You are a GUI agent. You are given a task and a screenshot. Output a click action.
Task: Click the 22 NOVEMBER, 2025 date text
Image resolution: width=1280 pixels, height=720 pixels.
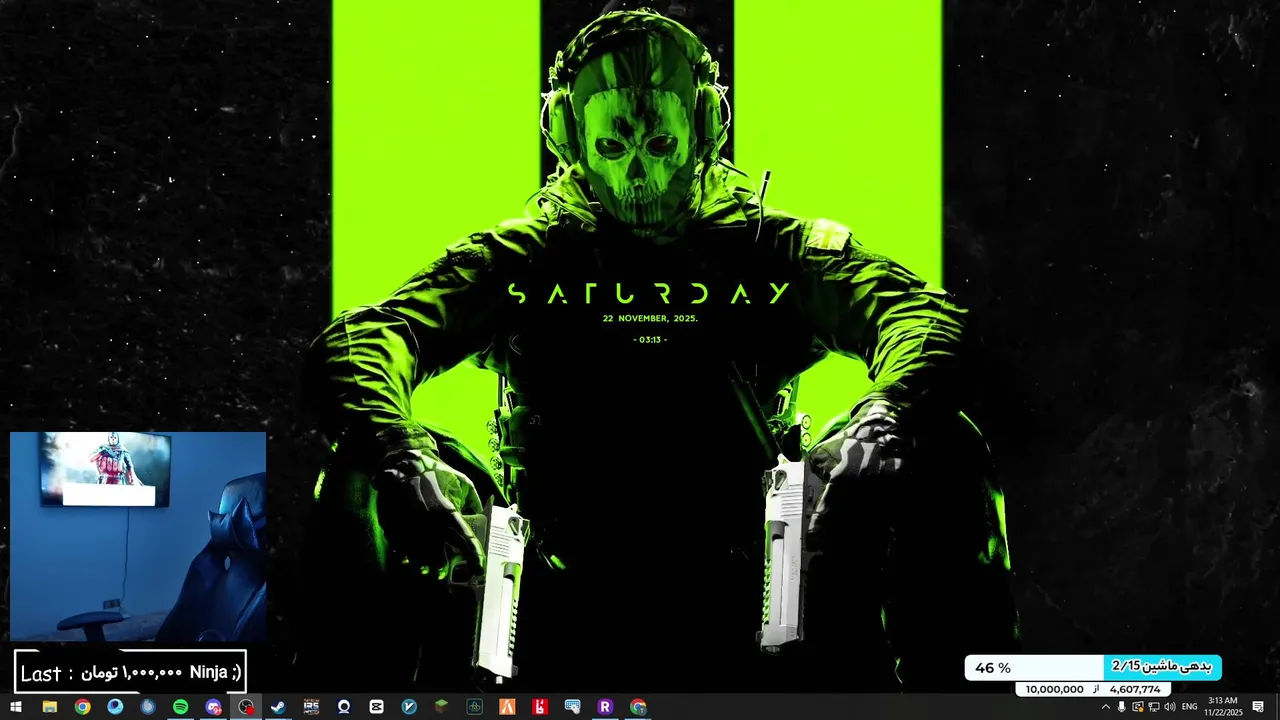click(x=650, y=318)
